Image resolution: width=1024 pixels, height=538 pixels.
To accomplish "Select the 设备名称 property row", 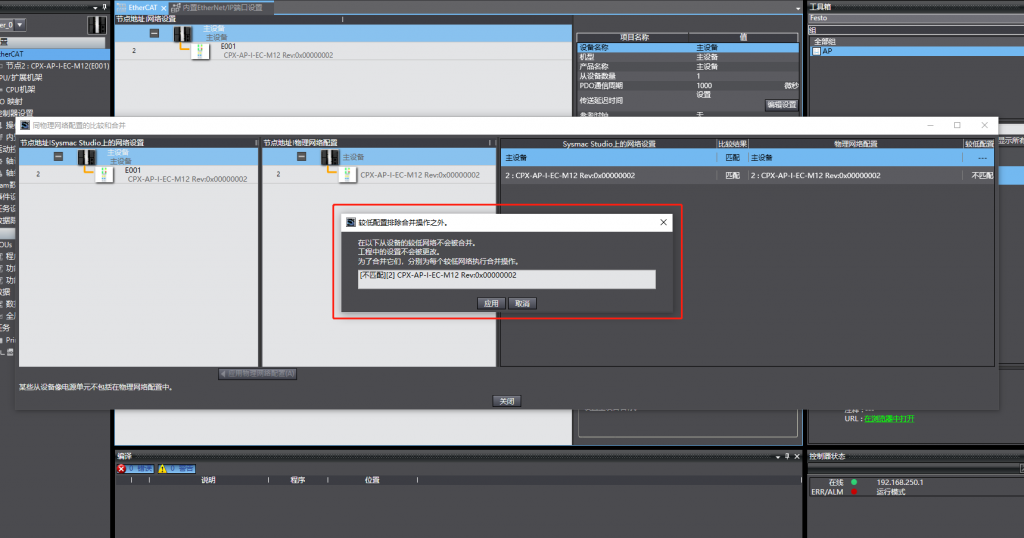I will coord(688,48).
